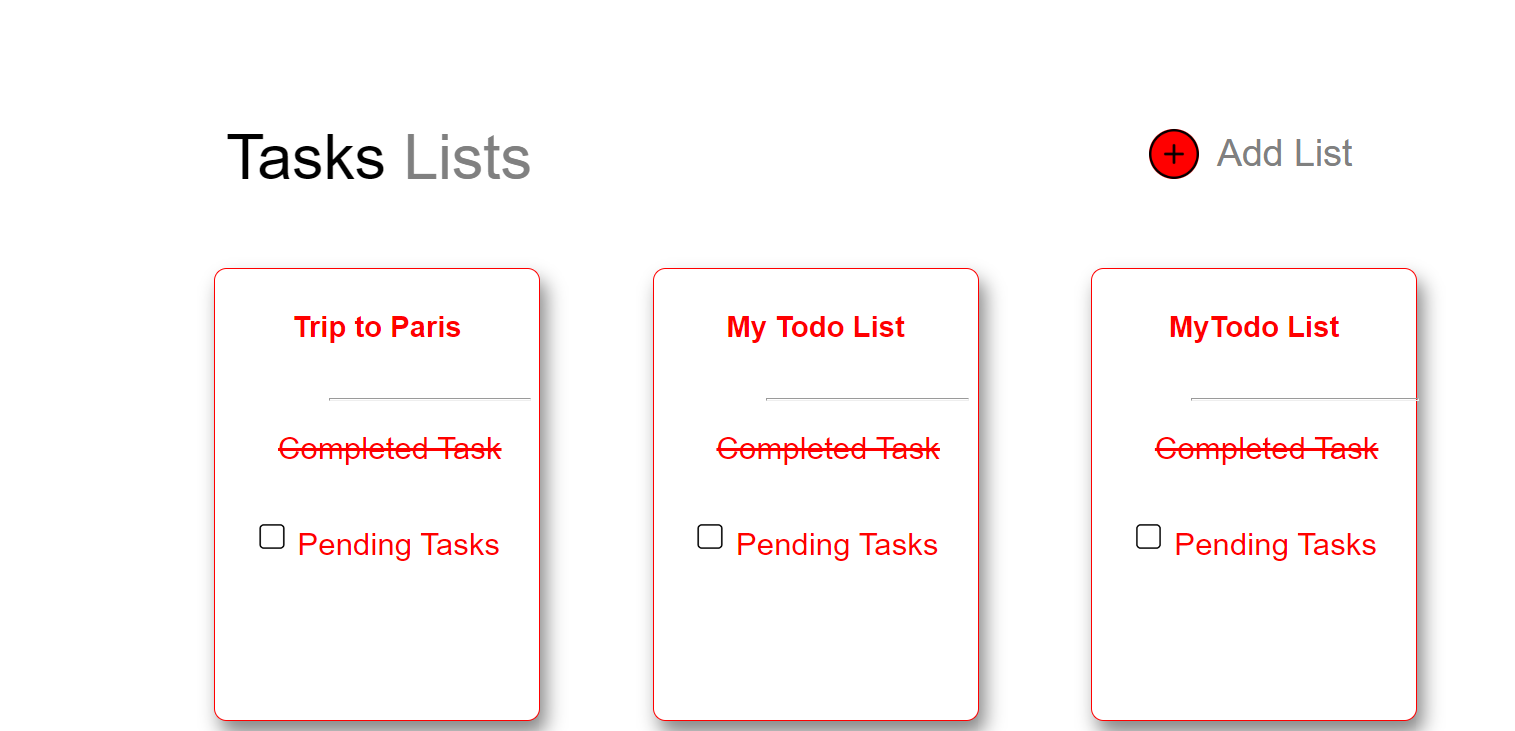Open the Trip to Paris list title
Image resolution: width=1515 pixels, height=731 pixels.
[377, 327]
